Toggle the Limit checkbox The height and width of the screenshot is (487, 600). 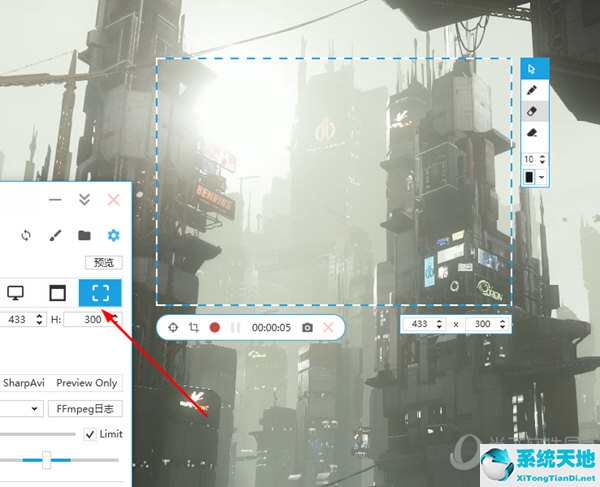[90, 434]
